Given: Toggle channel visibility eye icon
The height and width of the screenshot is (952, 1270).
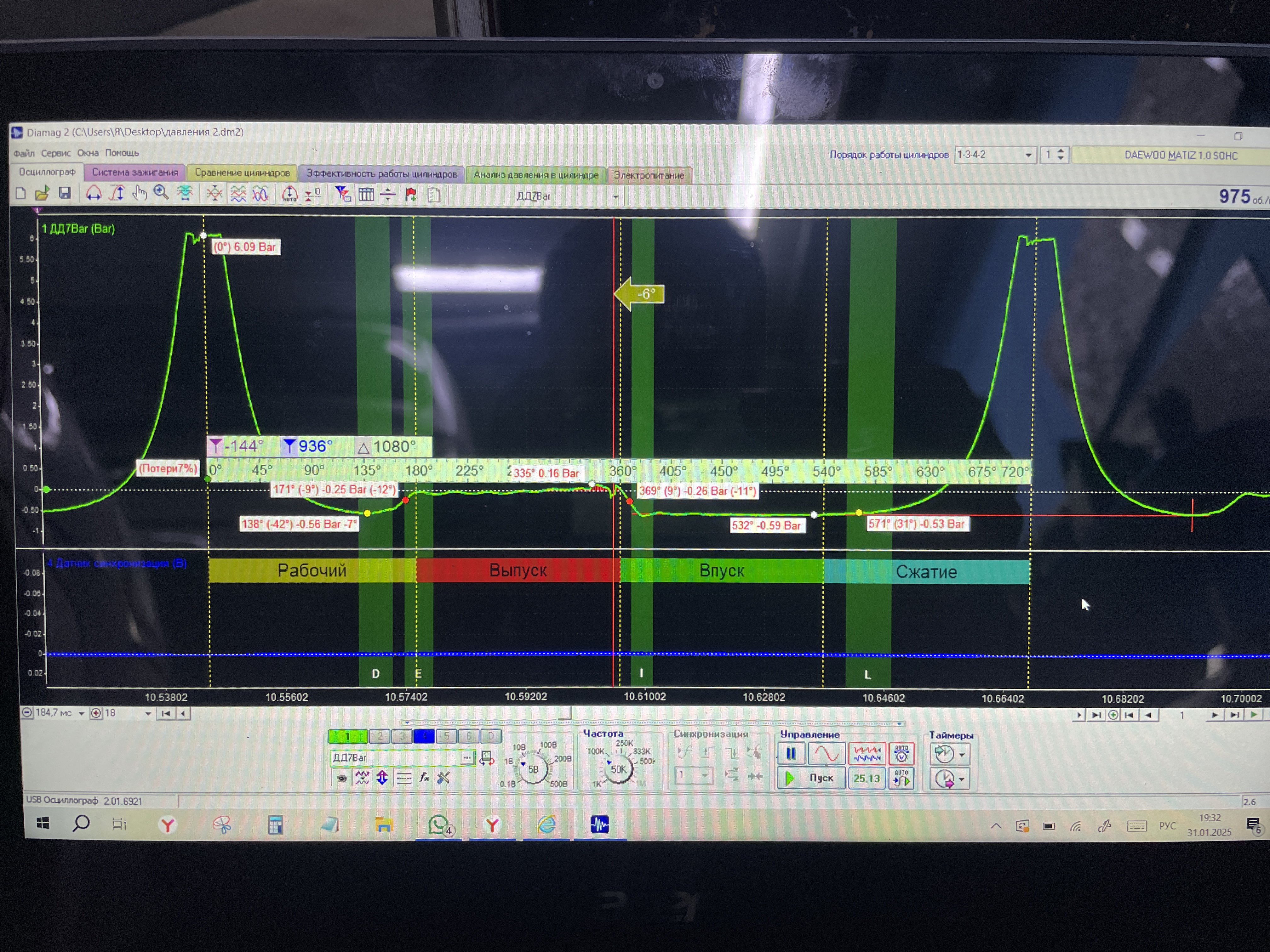Looking at the screenshot, I should [342, 778].
